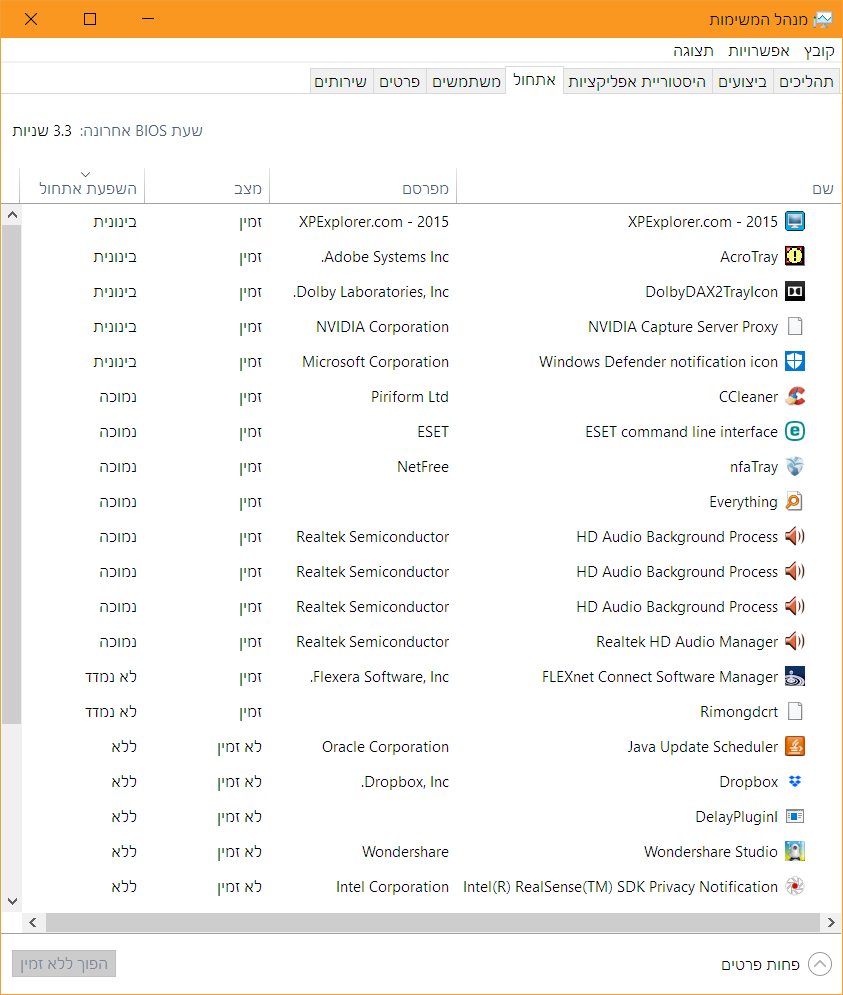Select the Piriform Ltd publisher cell
The width and height of the screenshot is (843, 995).
pos(409,397)
